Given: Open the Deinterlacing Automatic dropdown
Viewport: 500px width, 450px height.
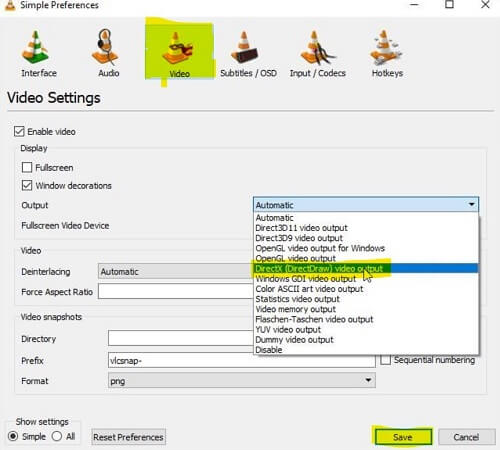Looking at the screenshot, I should click(x=176, y=271).
